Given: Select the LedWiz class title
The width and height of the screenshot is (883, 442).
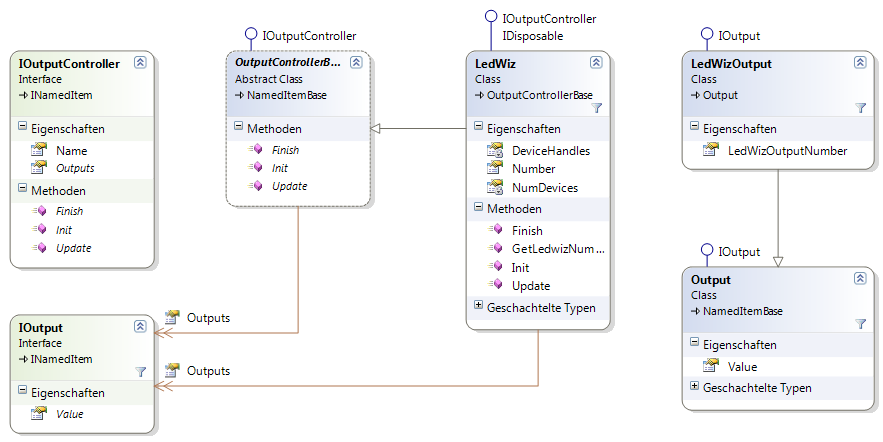Looking at the screenshot, I should 495,64.
